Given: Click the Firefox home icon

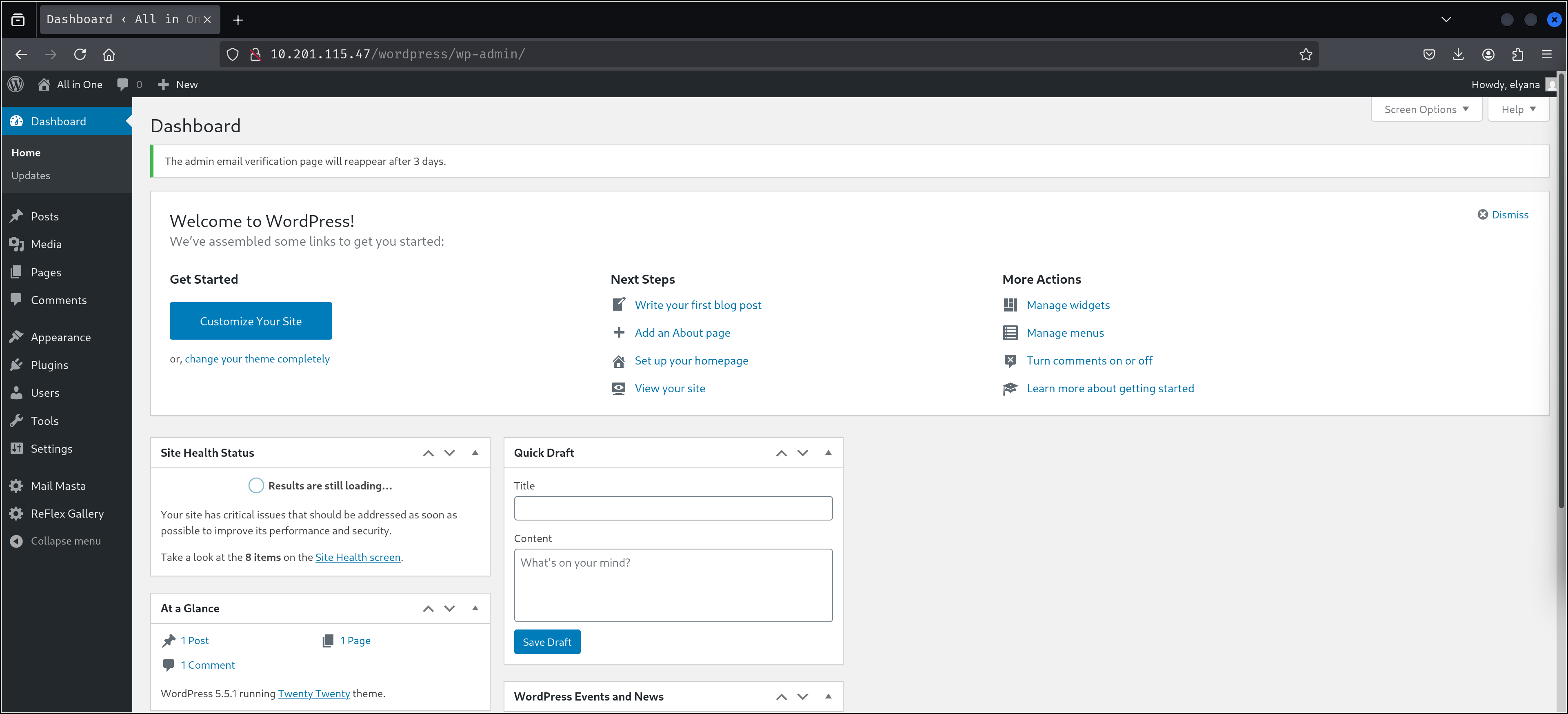Looking at the screenshot, I should (x=109, y=54).
